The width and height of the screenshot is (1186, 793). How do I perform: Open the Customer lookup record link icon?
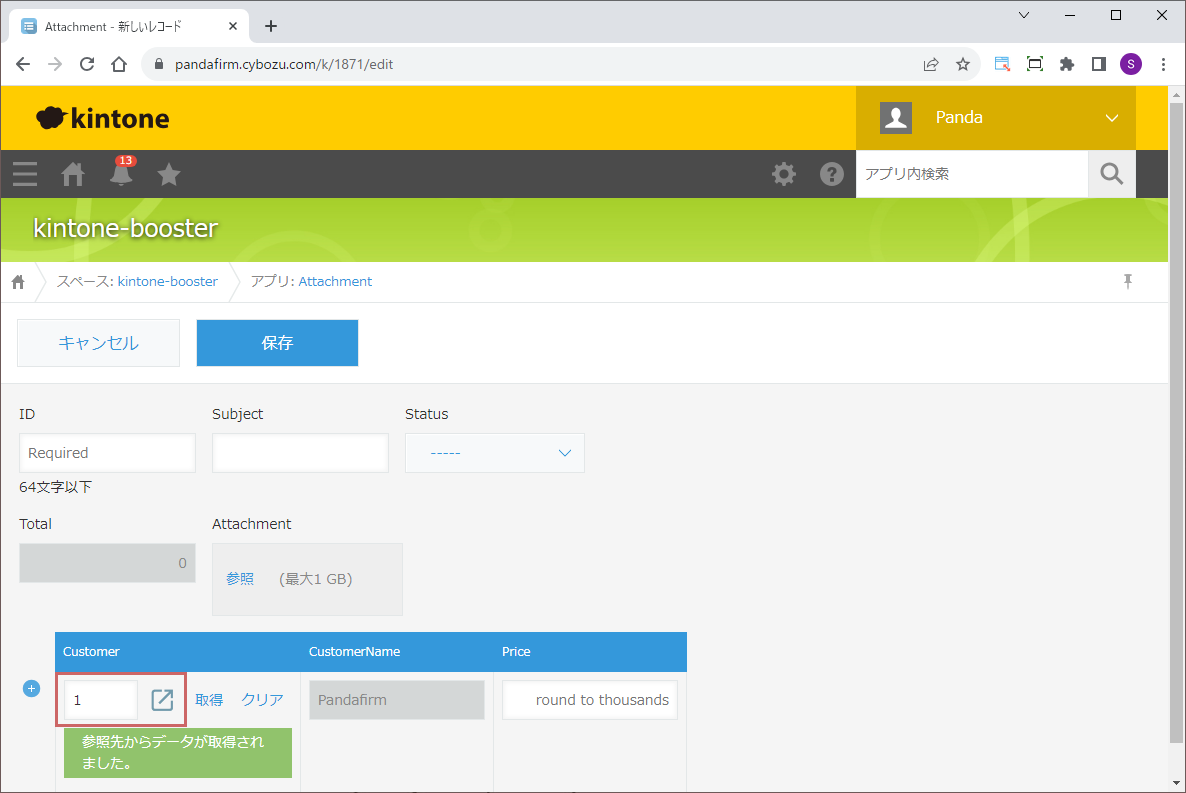pyautogui.click(x=162, y=700)
